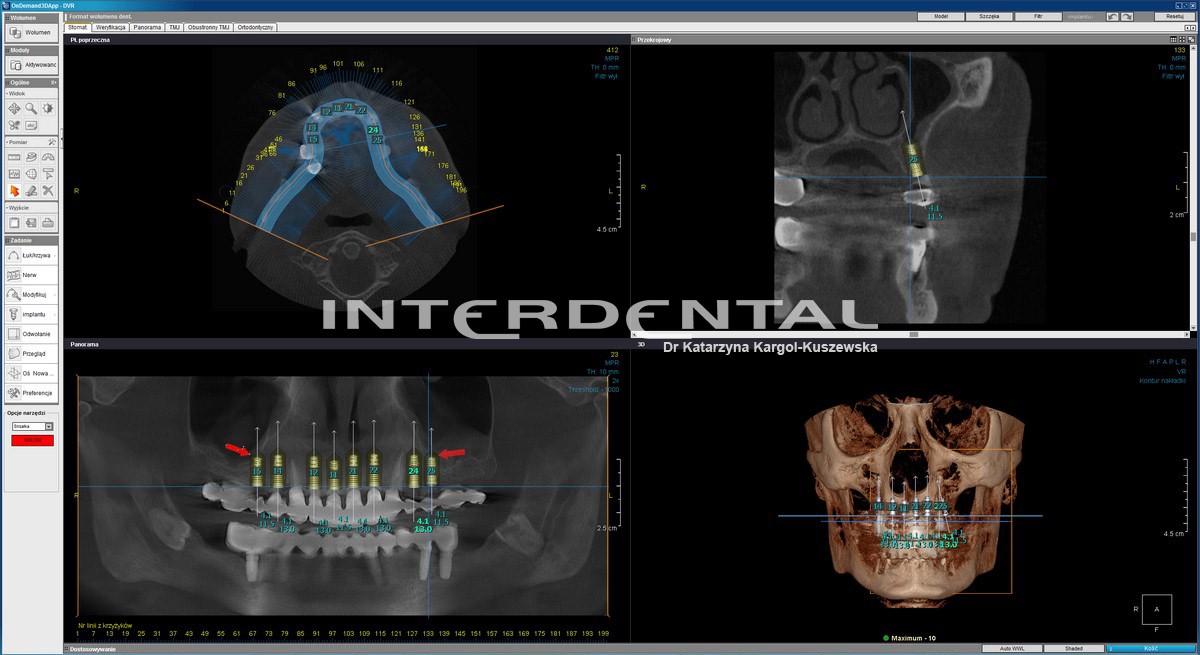Image resolution: width=1200 pixels, height=655 pixels.
Task: Select the ruler measurement tool
Action: [14, 157]
